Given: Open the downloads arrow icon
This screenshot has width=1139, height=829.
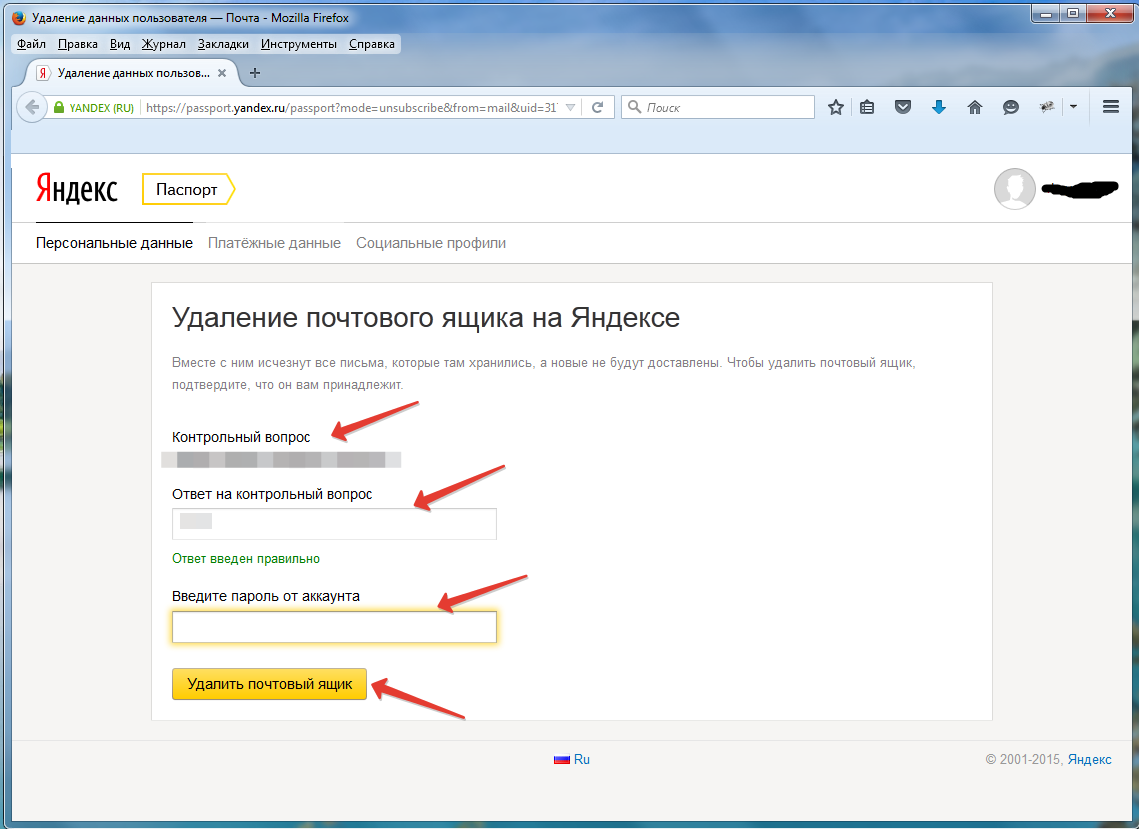Looking at the screenshot, I should (938, 107).
